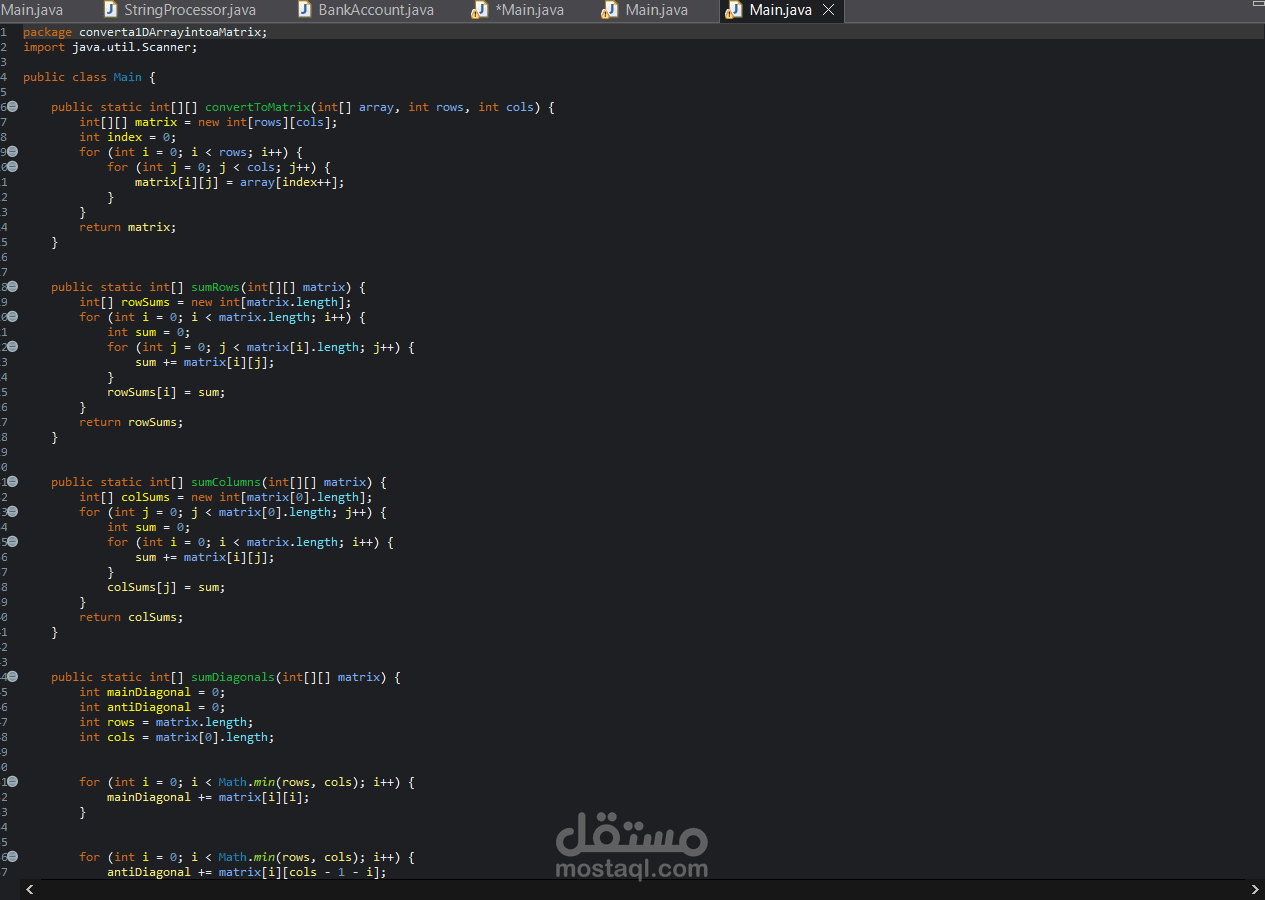1265x900 pixels.
Task: Click the 'package converta1DArrayintoaMatrix;' line
Action: (x=145, y=32)
